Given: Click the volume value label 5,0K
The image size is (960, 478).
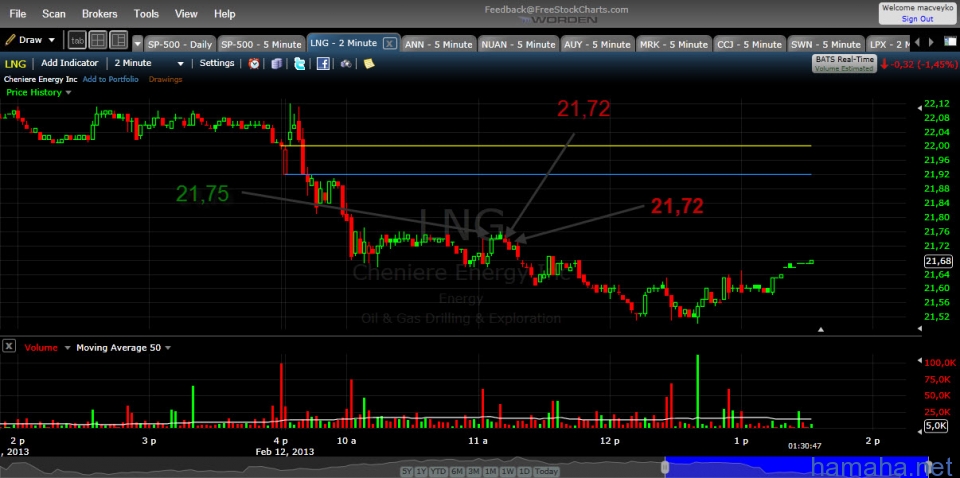Looking at the screenshot, I should click(936, 426).
